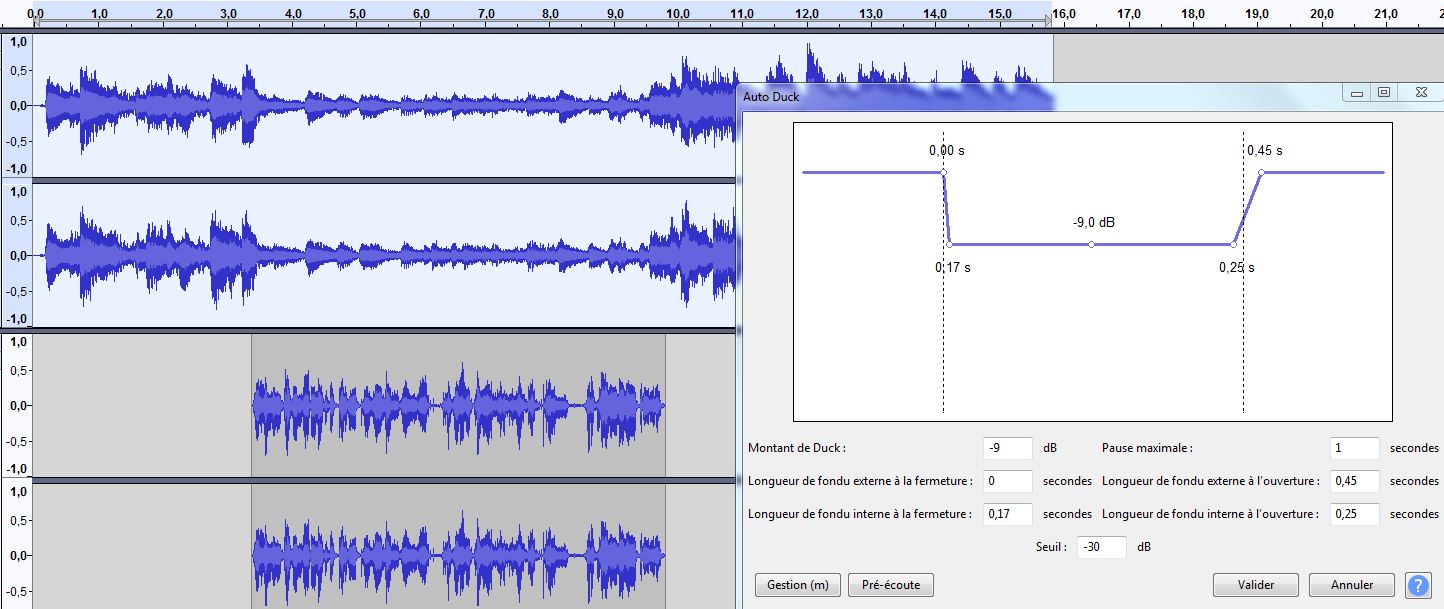Click the Montant de Duck input field
The height and width of the screenshot is (609, 1444).
[x=1007, y=449]
